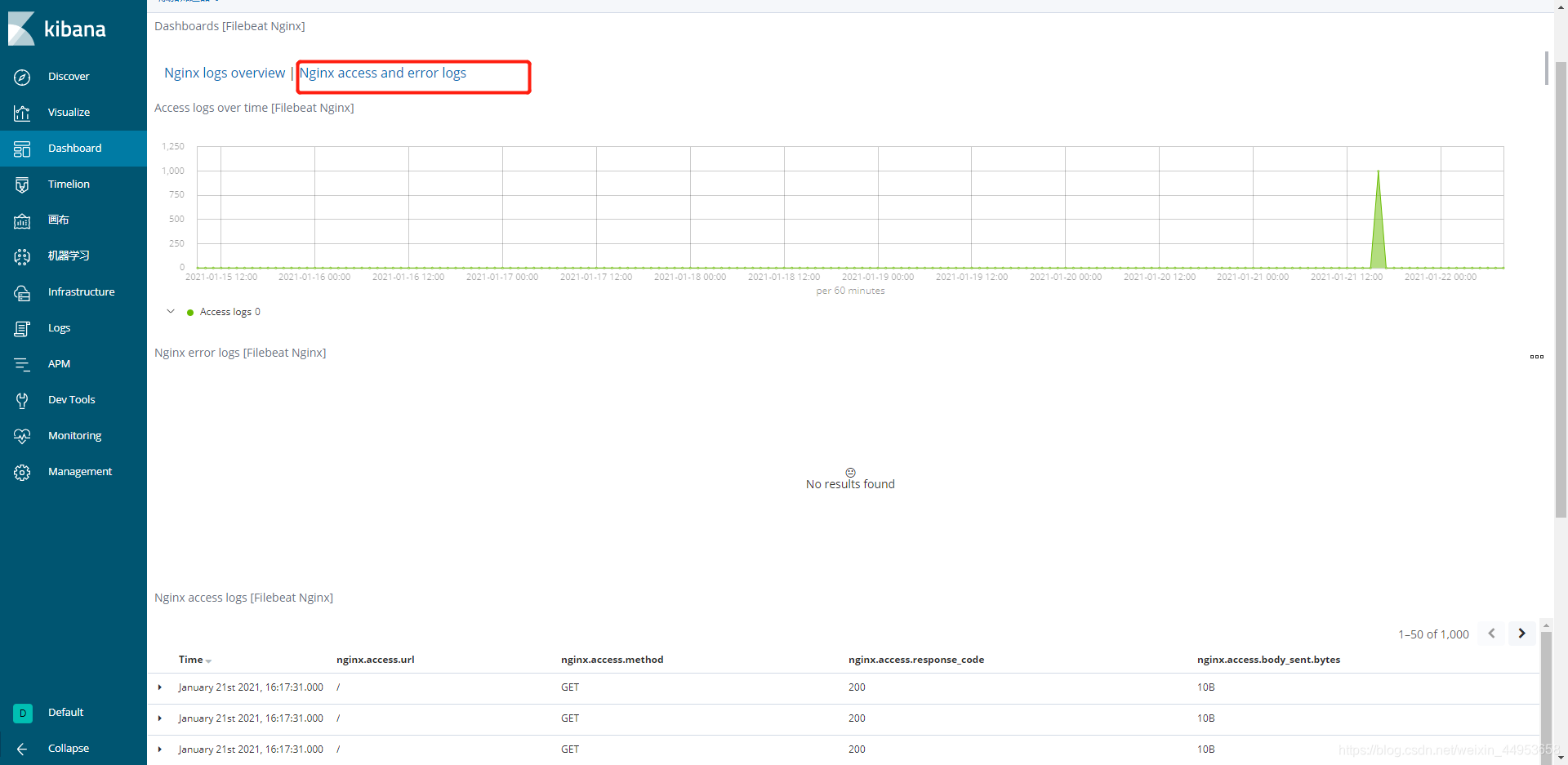Open Discover compass icon
Screen dimensions: 1568x765
[22, 77]
